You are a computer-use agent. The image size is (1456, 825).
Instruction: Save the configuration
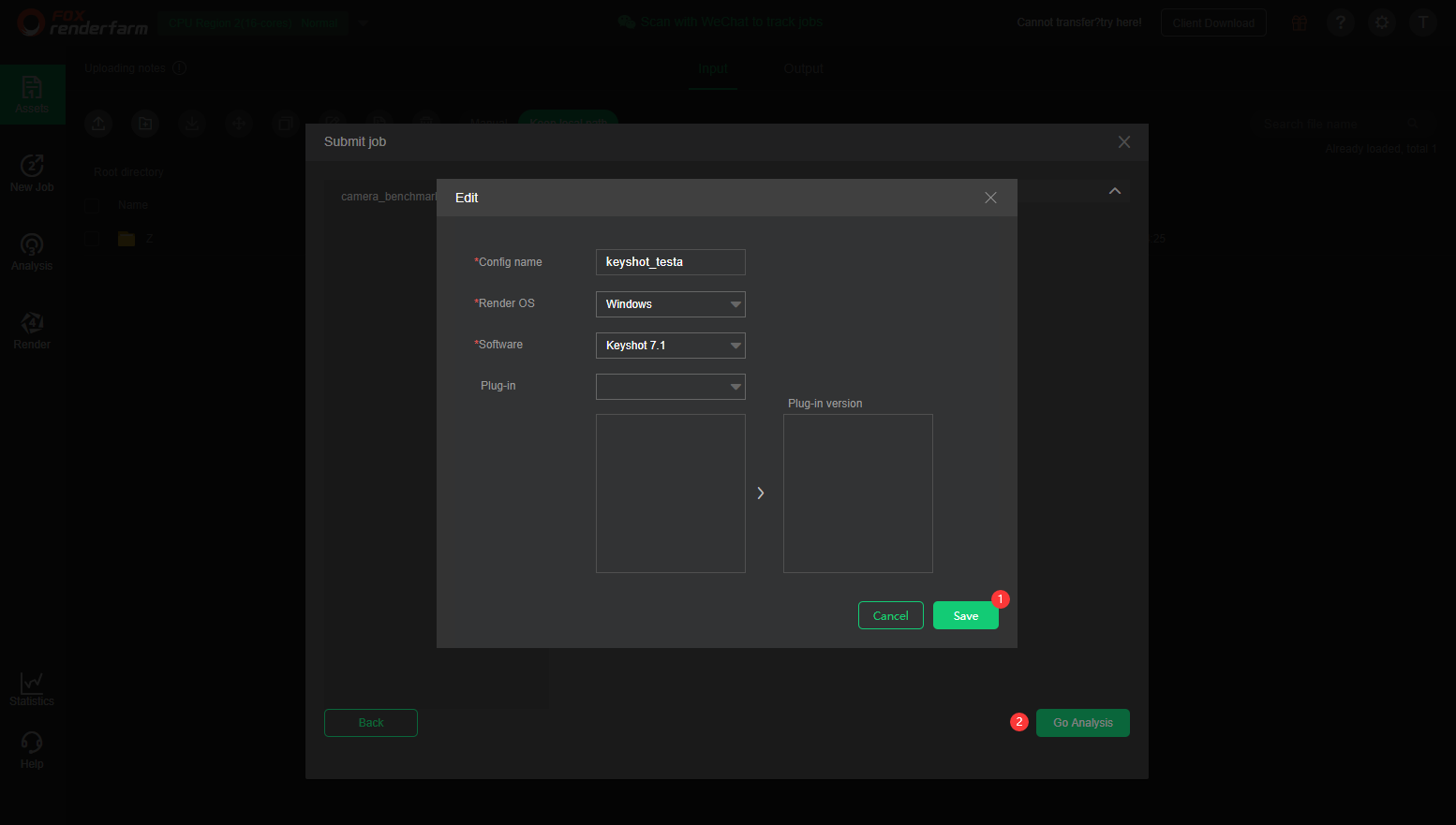click(966, 615)
